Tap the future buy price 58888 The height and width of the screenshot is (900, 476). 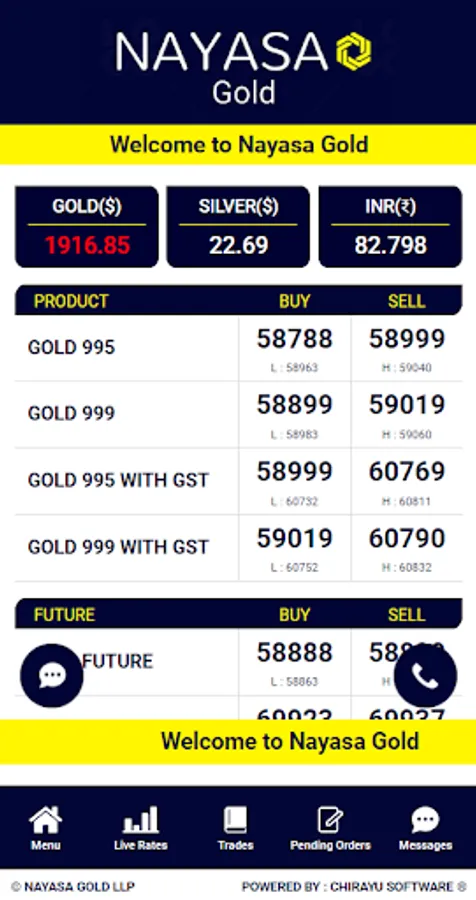coord(295,653)
